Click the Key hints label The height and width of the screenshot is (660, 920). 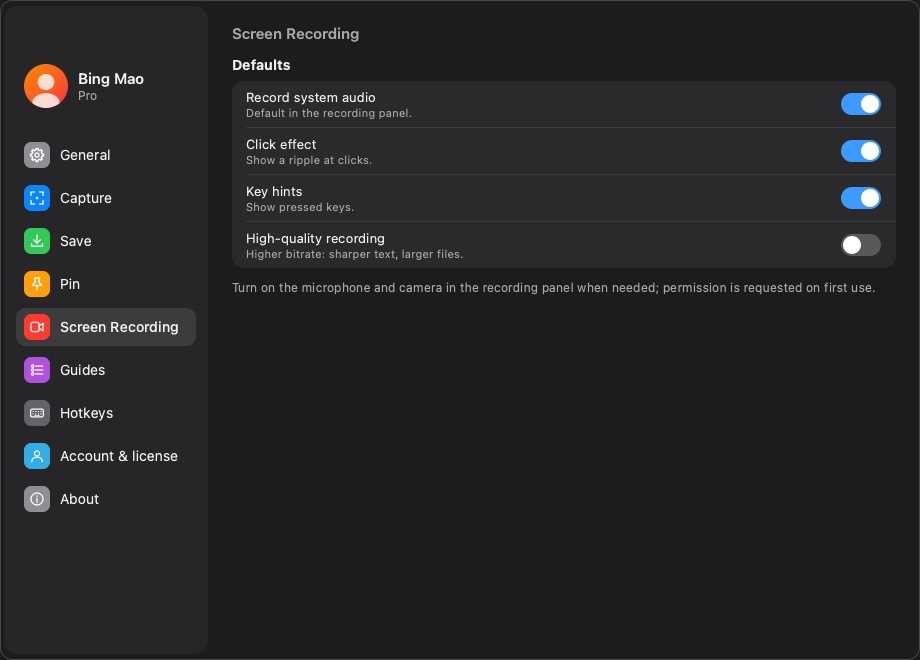[274, 191]
